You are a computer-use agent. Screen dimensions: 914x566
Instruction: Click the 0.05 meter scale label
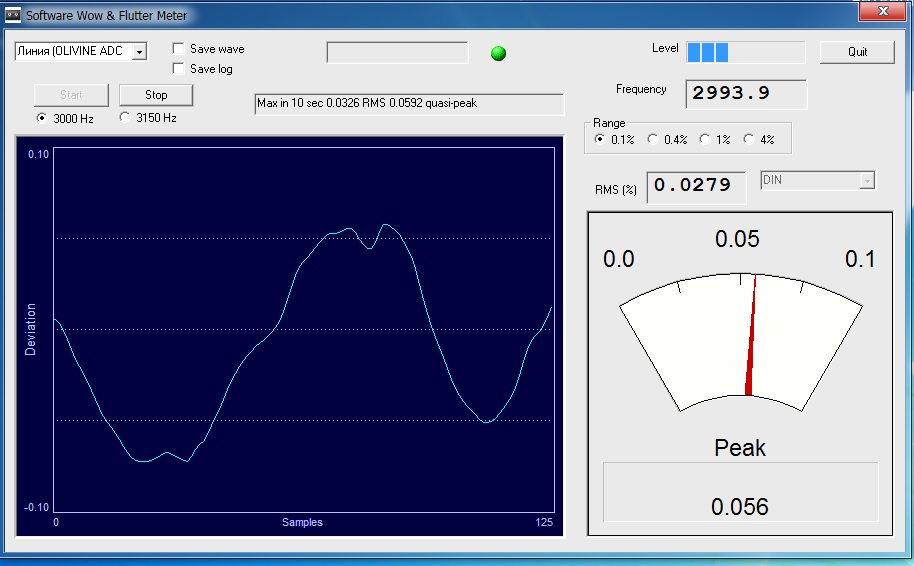[x=737, y=239]
